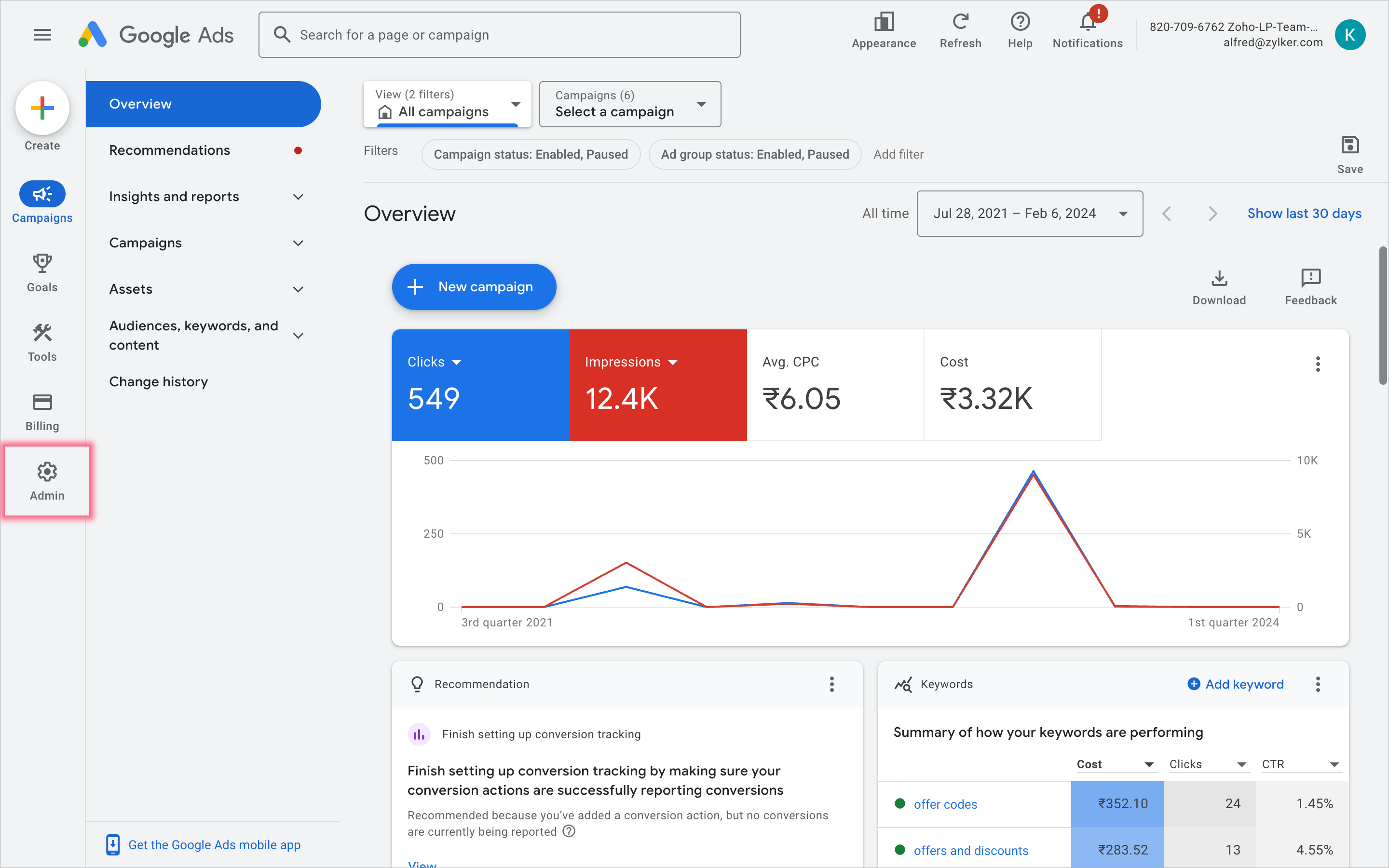Open the Goals trophy icon

coord(42,264)
